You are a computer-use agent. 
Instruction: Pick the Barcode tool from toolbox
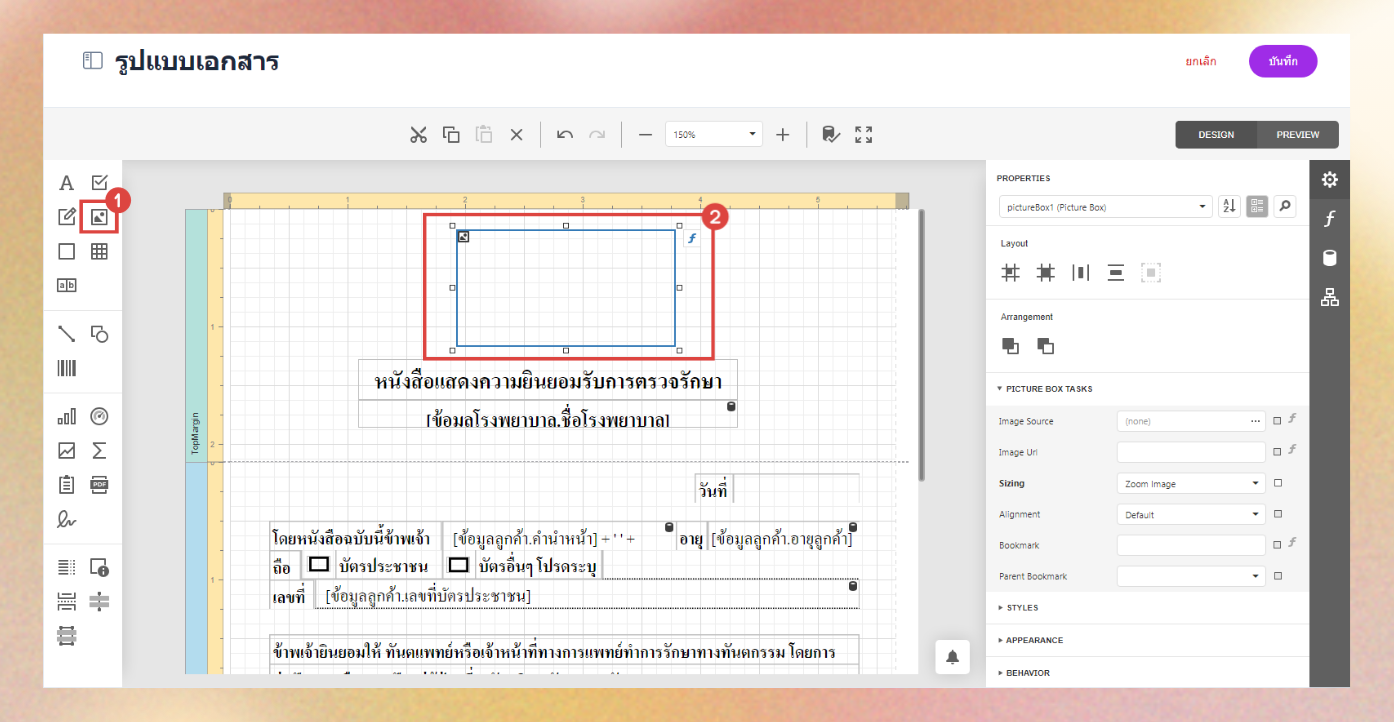[x=66, y=368]
